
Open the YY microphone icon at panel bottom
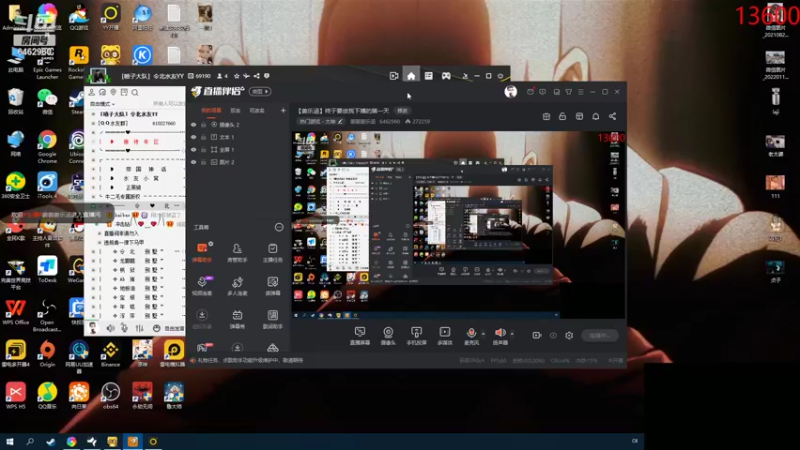[124, 328]
